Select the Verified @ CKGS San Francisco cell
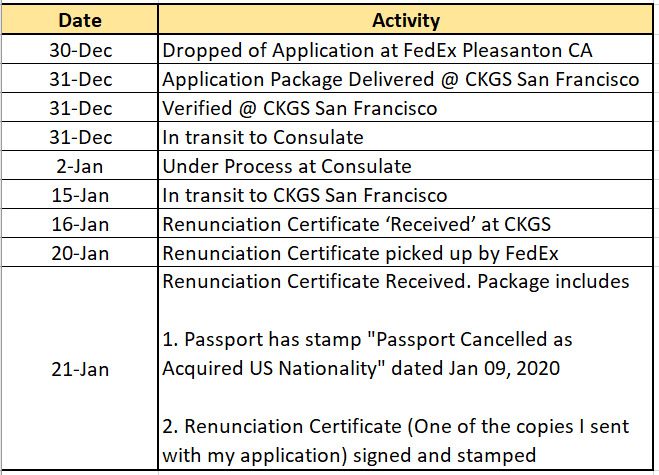659x475 pixels. [406, 108]
